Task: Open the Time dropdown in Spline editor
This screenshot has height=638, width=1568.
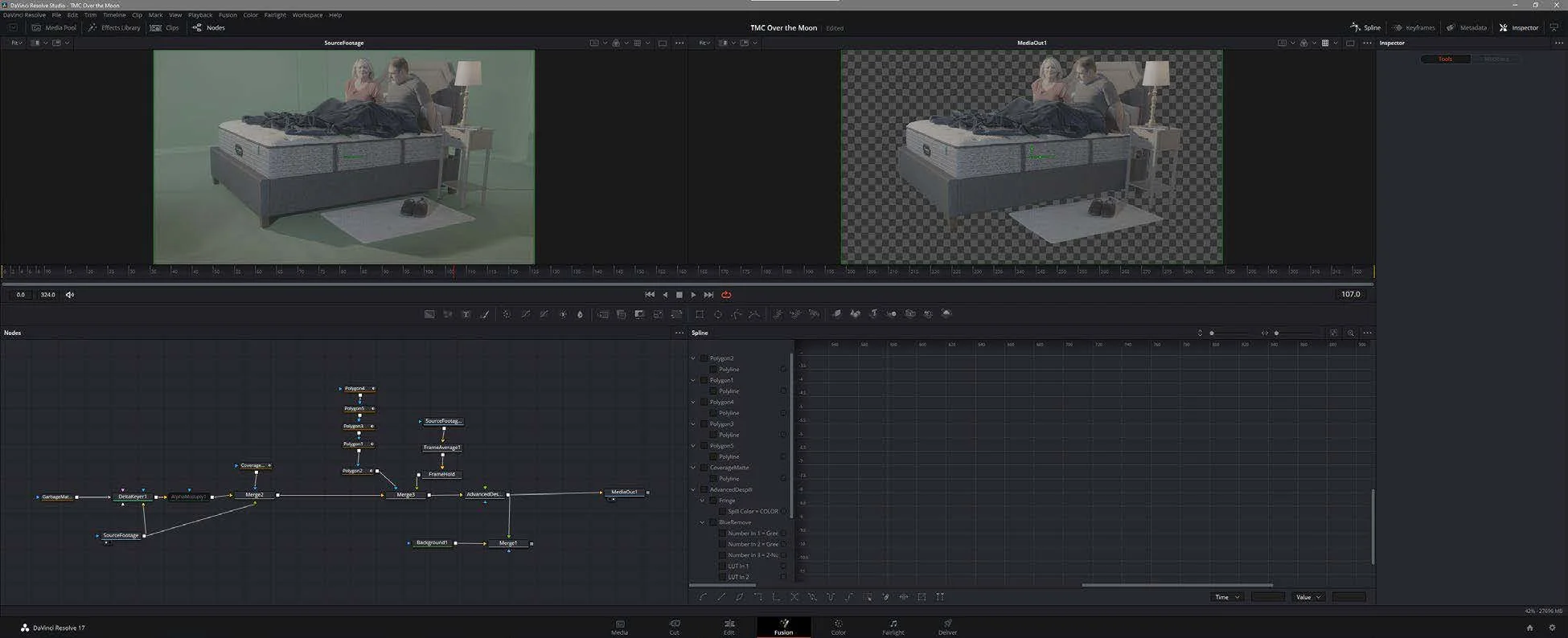Action: coord(1227,597)
